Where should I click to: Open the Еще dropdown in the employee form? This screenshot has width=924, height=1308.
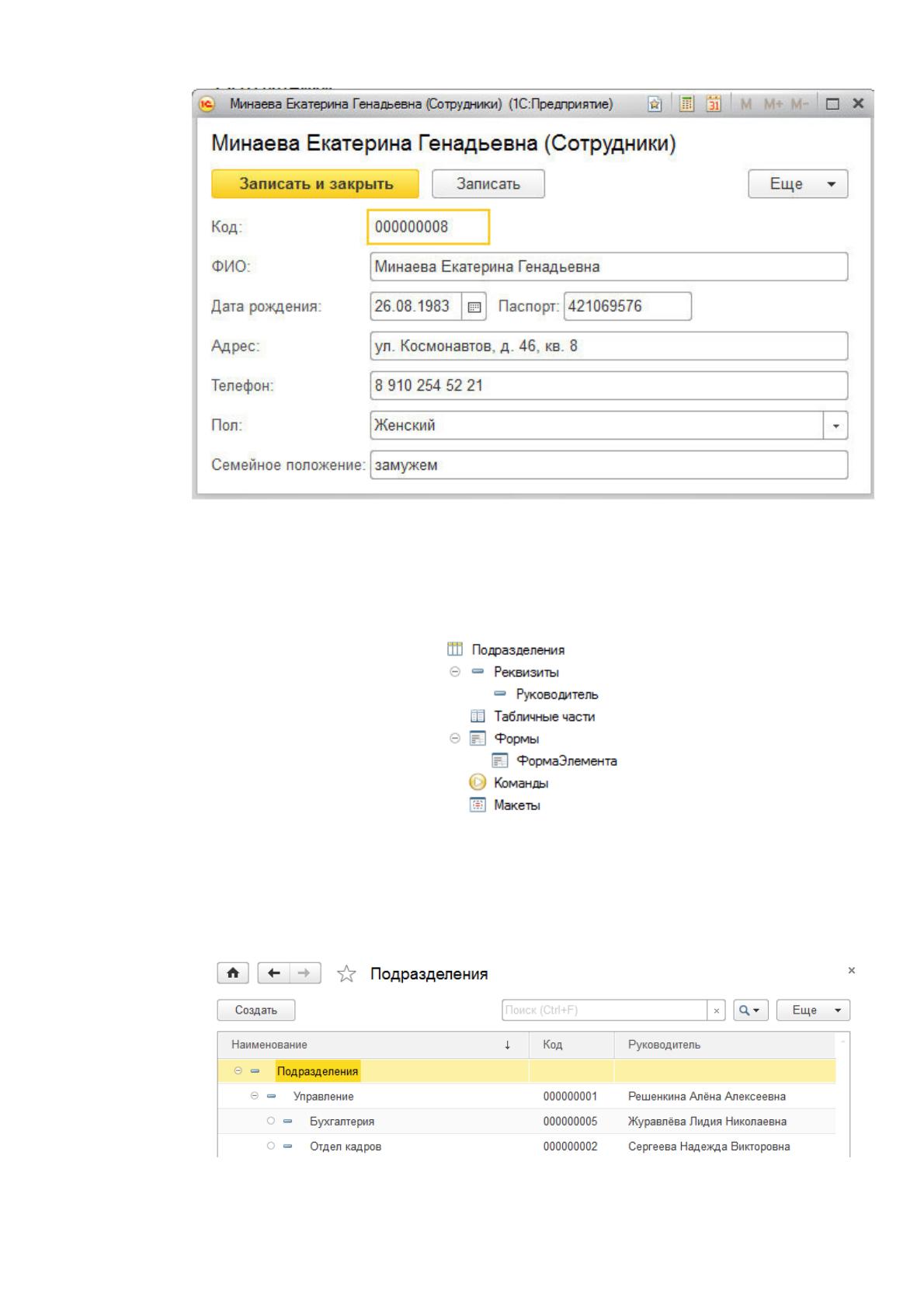[x=798, y=184]
